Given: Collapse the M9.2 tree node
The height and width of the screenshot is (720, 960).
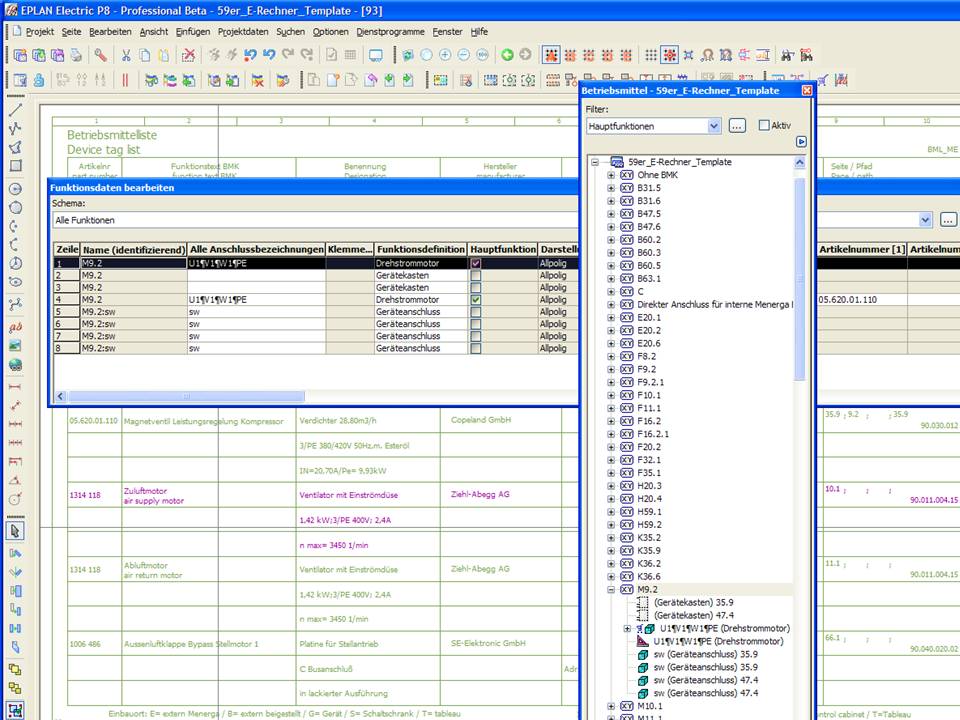Looking at the screenshot, I should tap(610, 590).
